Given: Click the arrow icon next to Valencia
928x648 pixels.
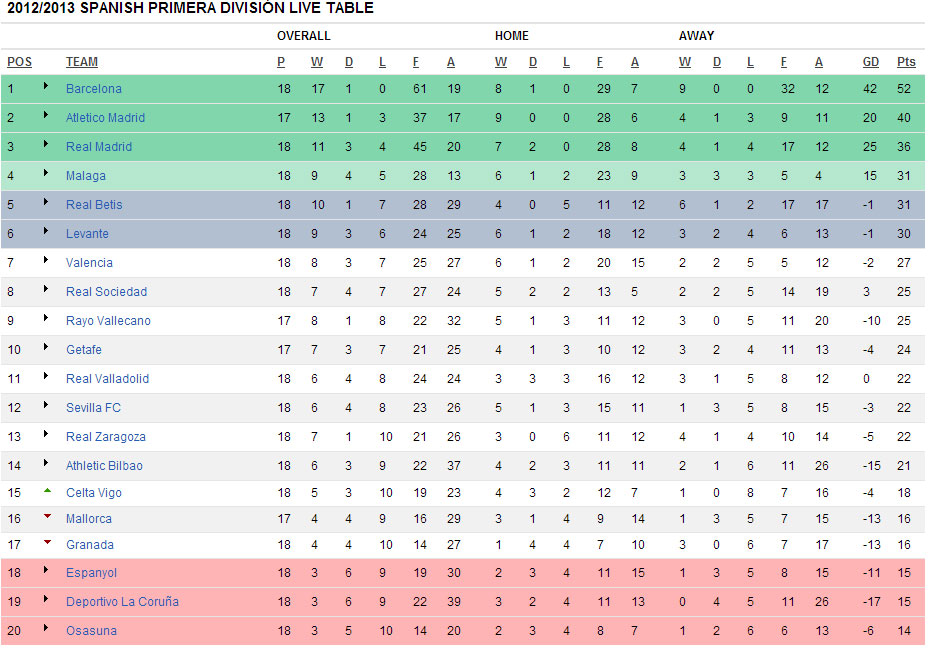Looking at the screenshot, I should pyautogui.click(x=46, y=261).
